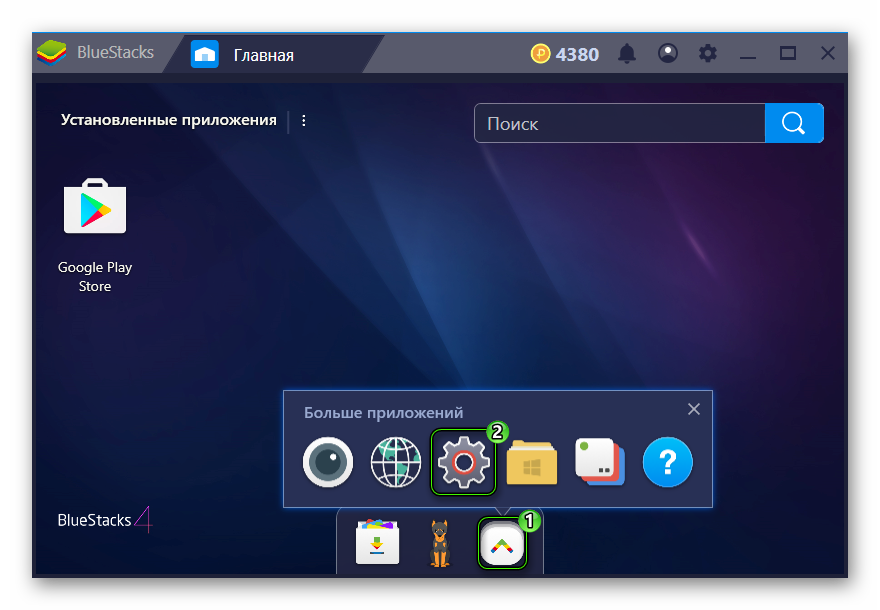Click the BlueStacks coin balance 4380

coord(565,54)
